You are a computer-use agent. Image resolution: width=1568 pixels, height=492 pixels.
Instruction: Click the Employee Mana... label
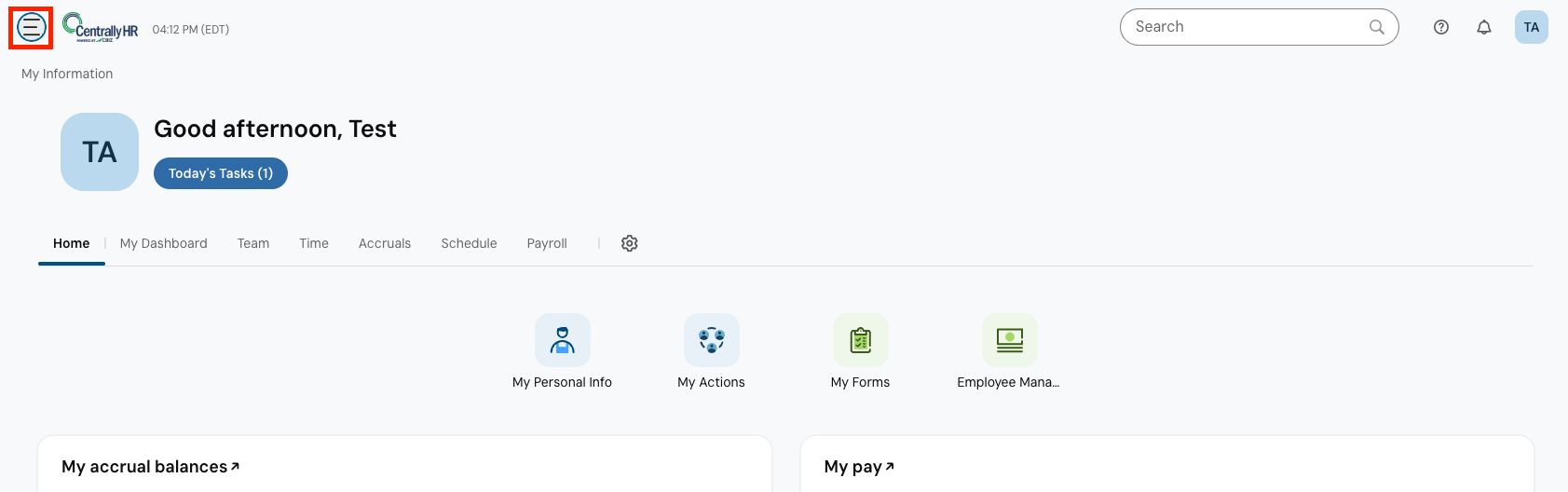[1009, 382]
